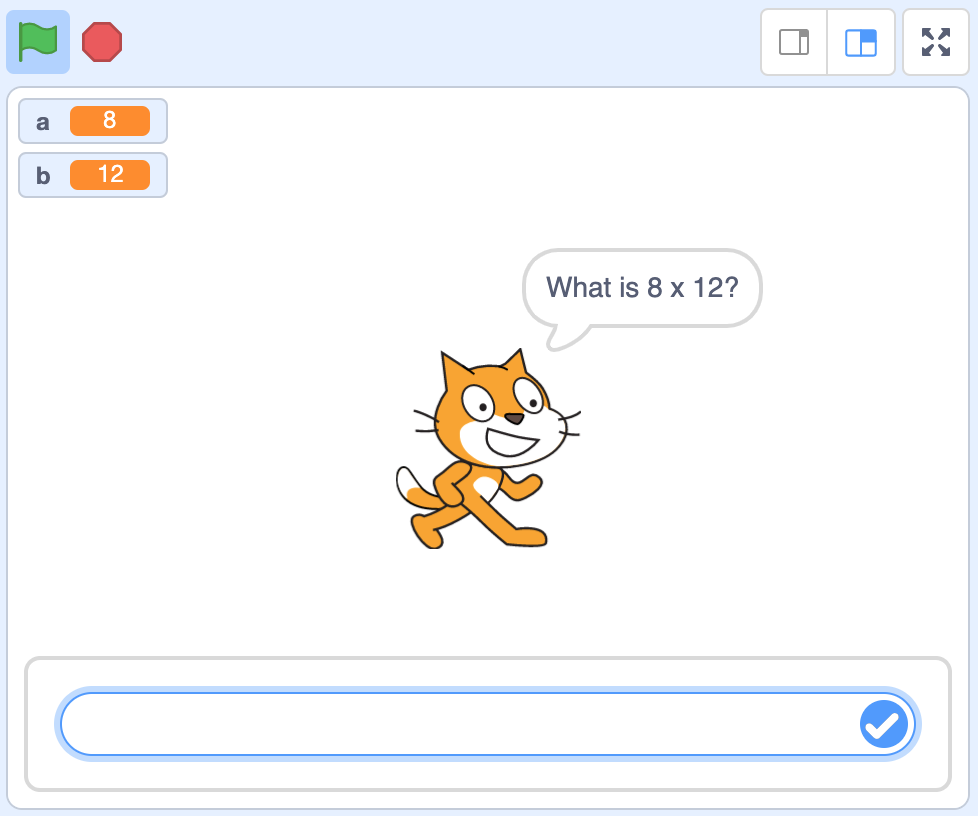Switch to small stage layout
978x816 pixels.
[794, 42]
